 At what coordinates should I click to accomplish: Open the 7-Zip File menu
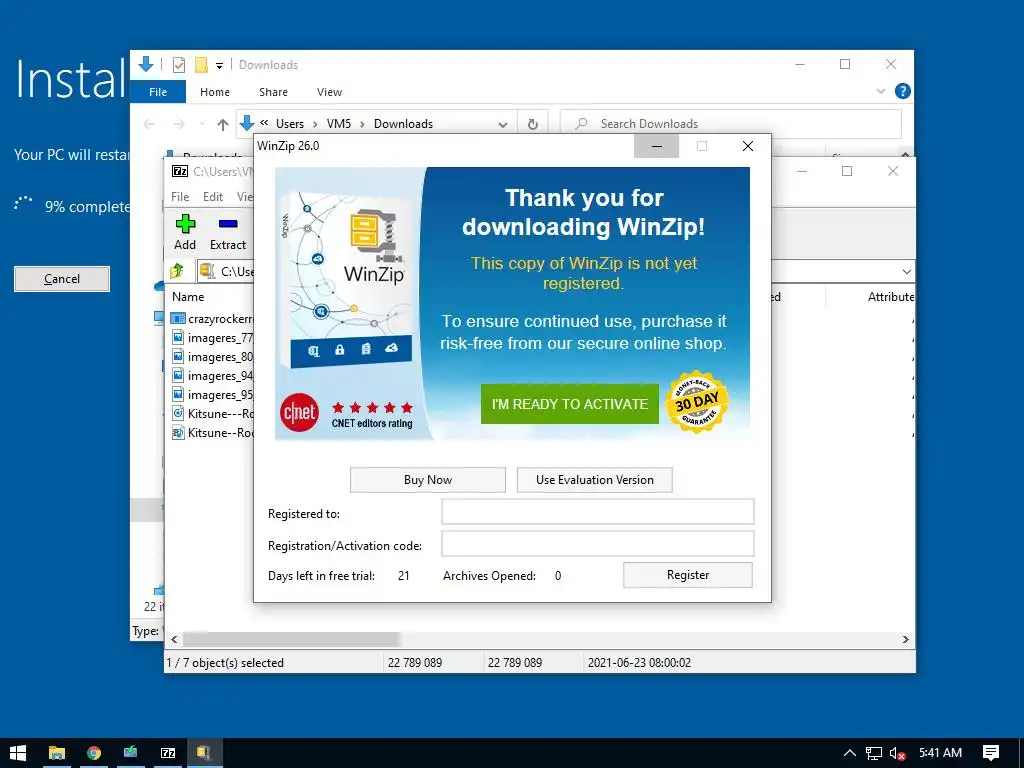coord(180,197)
